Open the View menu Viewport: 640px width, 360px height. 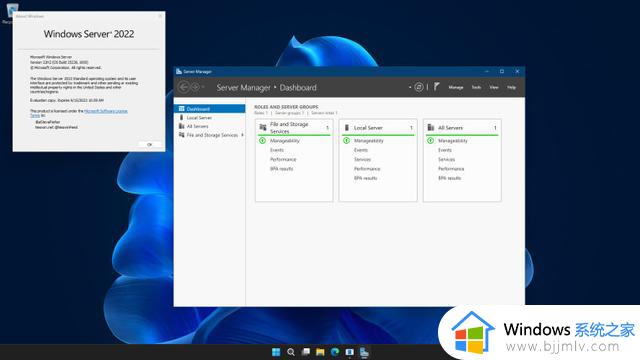tap(494, 87)
